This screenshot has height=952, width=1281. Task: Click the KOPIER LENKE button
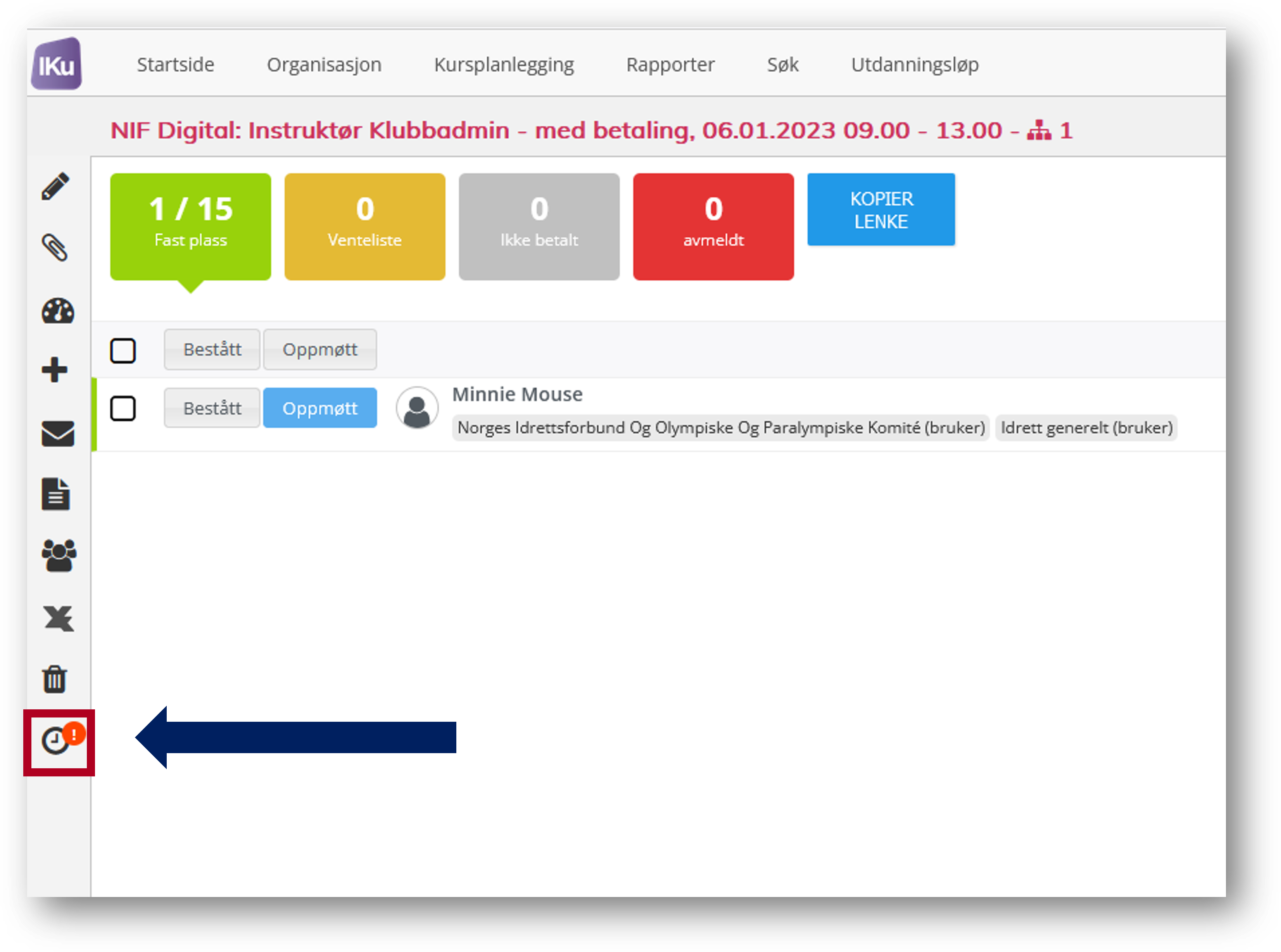[881, 210]
